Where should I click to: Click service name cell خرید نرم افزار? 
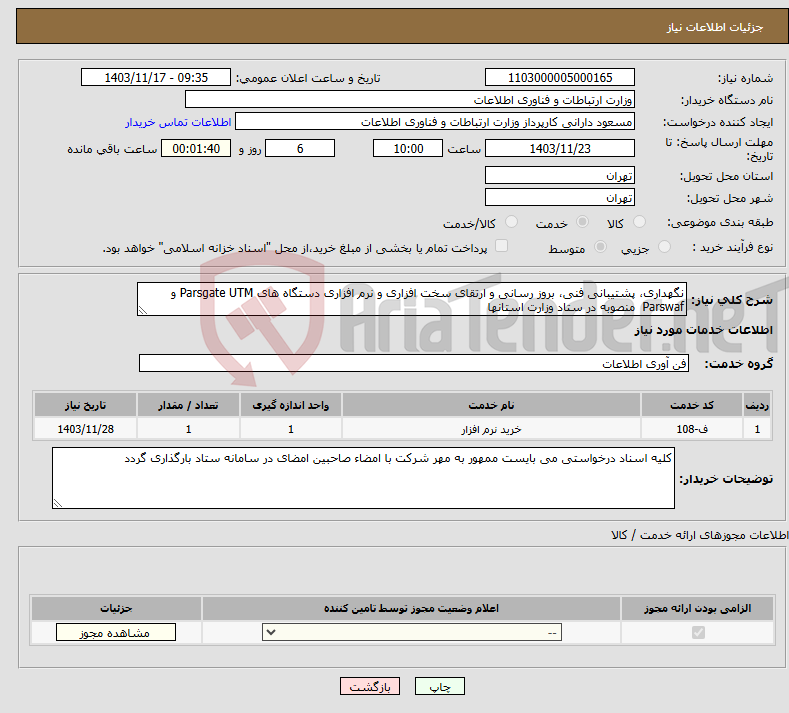pyautogui.click(x=491, y=429)
